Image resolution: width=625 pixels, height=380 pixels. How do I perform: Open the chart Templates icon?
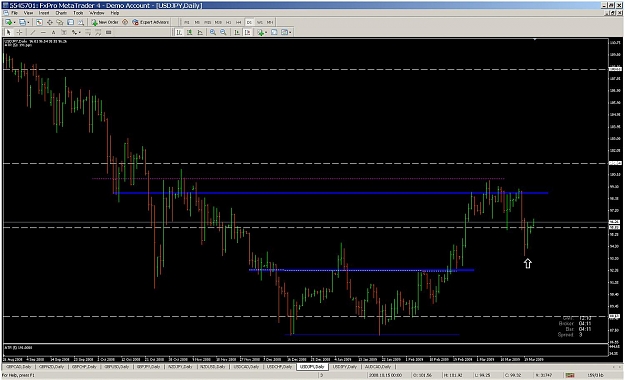(x=285, y=32)
